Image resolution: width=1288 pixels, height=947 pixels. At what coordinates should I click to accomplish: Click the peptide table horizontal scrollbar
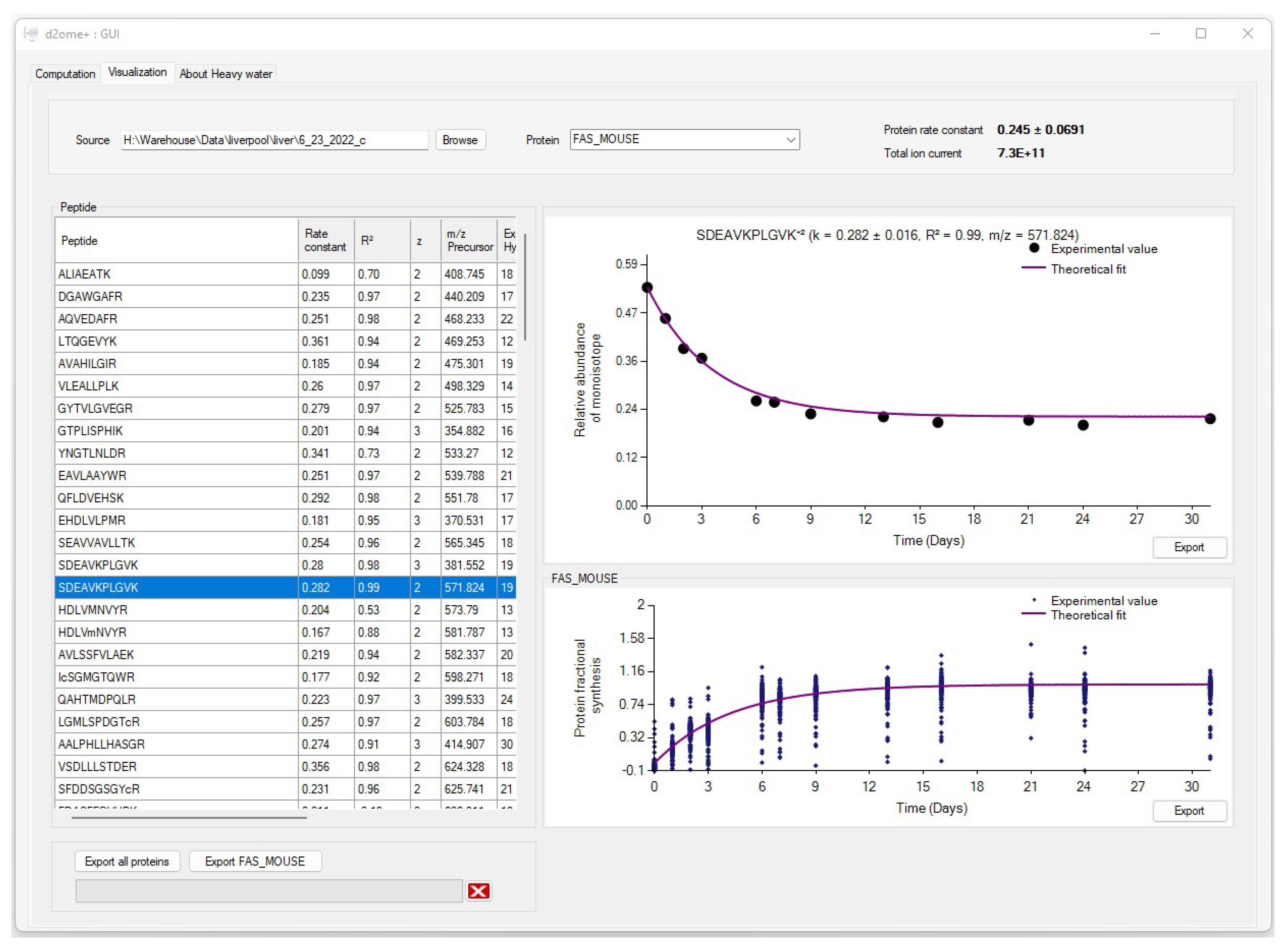[x=189, y=817]
